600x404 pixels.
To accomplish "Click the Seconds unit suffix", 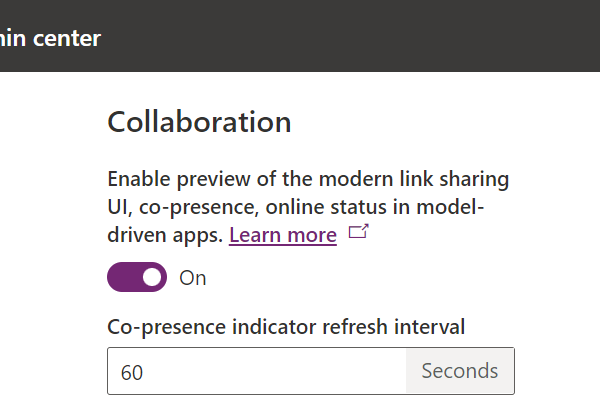I will [459, 372].
